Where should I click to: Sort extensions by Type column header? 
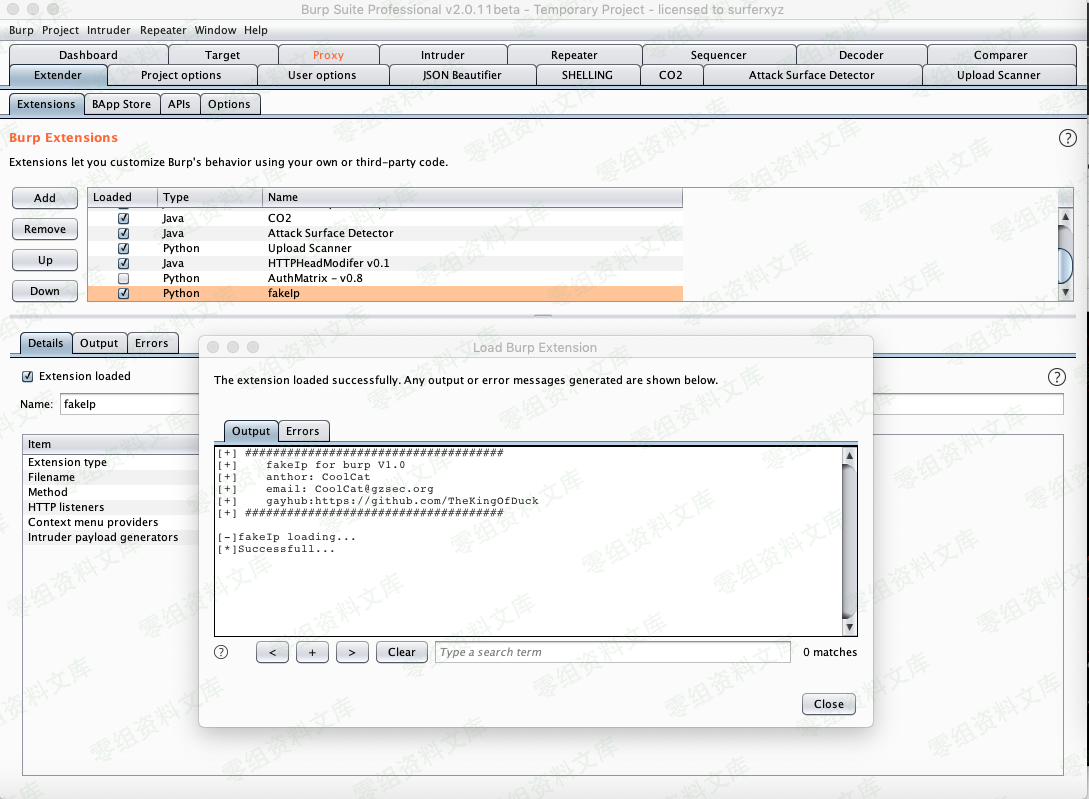tap(210, 197)
